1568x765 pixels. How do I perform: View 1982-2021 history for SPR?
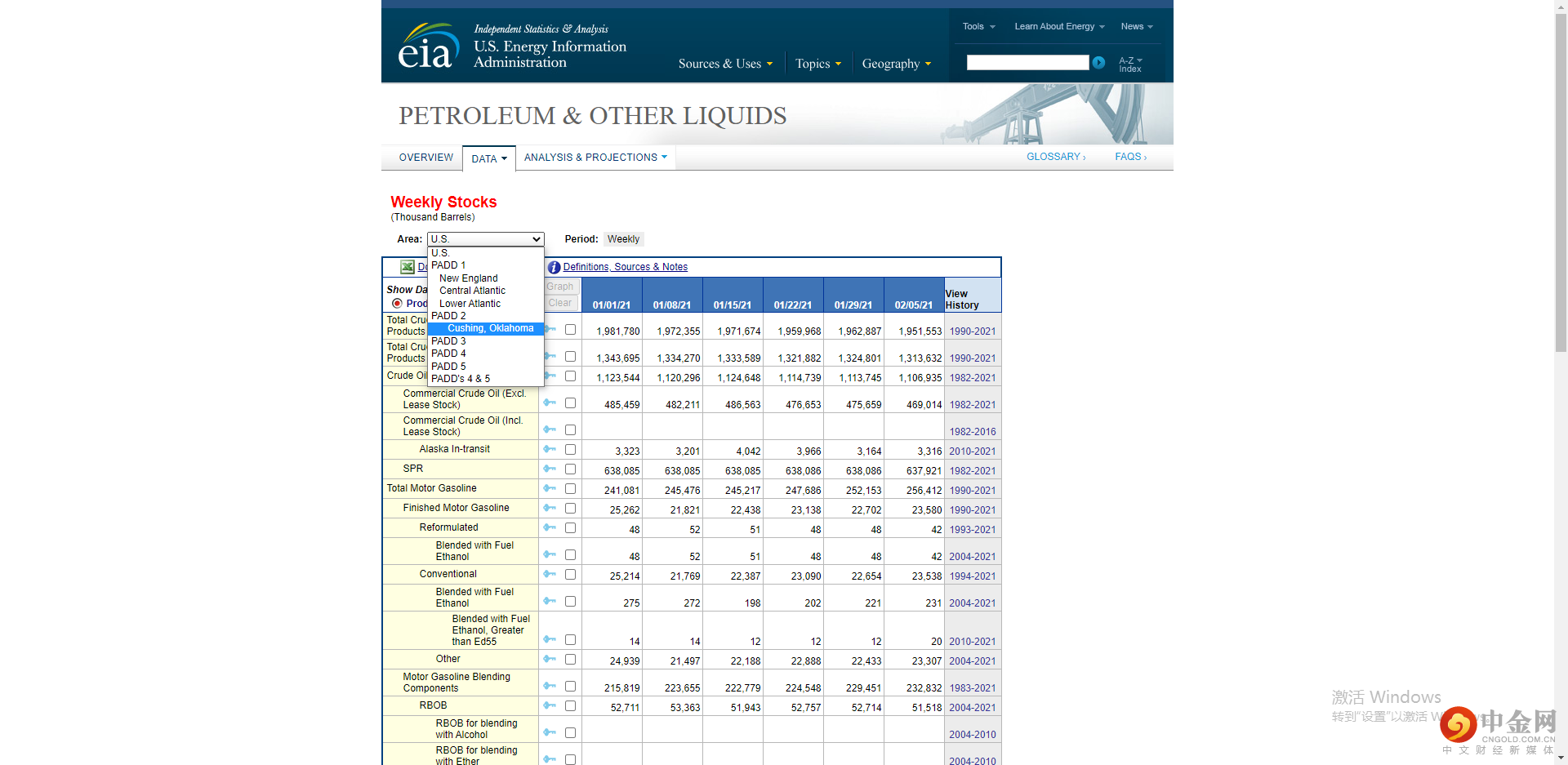(972, 471)
